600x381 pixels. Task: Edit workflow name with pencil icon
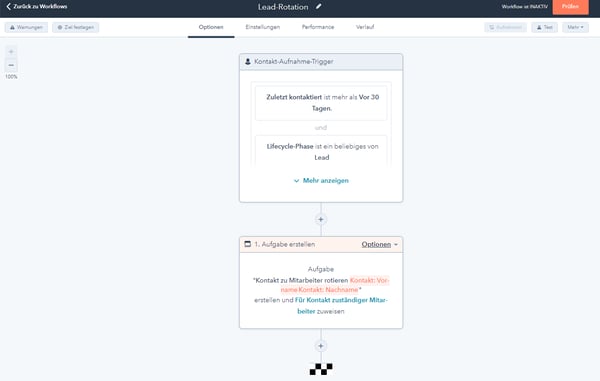(318, 7)
